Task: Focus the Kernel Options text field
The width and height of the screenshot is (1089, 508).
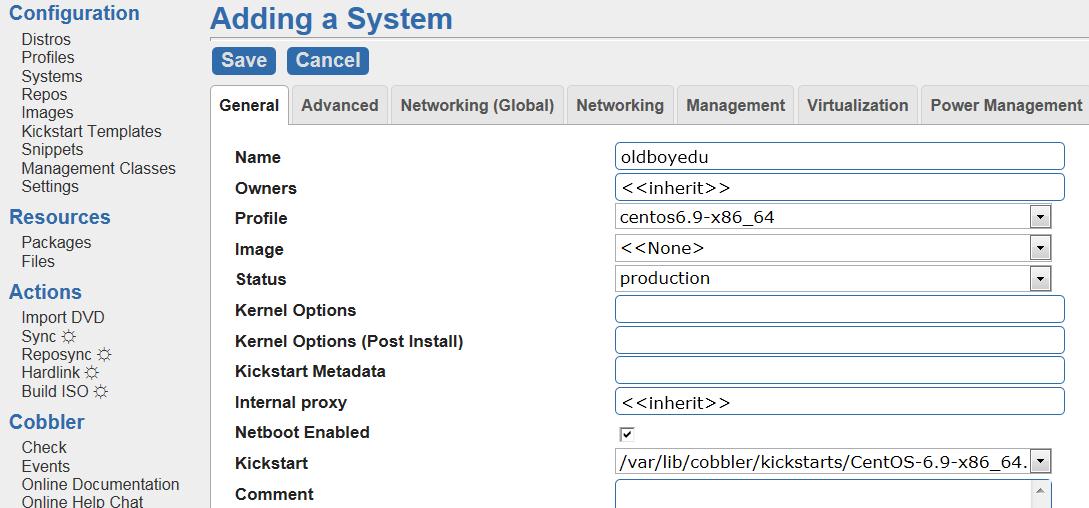Action: pos(839,309)
